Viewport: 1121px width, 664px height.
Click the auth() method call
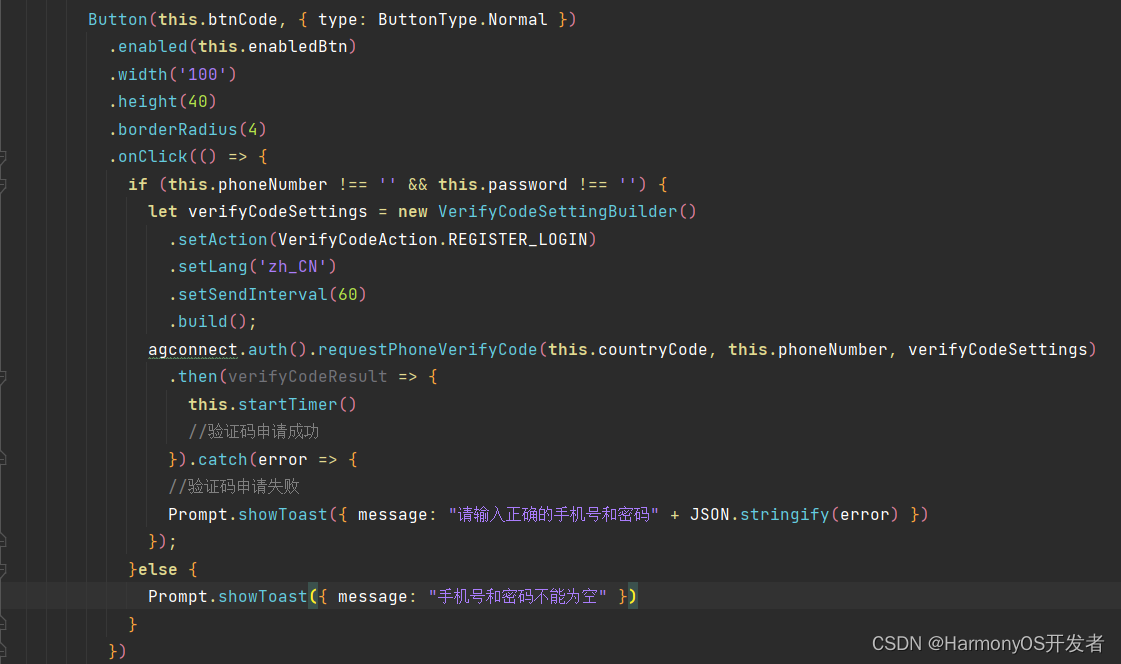pyautogui.click(x=277, y=350)
